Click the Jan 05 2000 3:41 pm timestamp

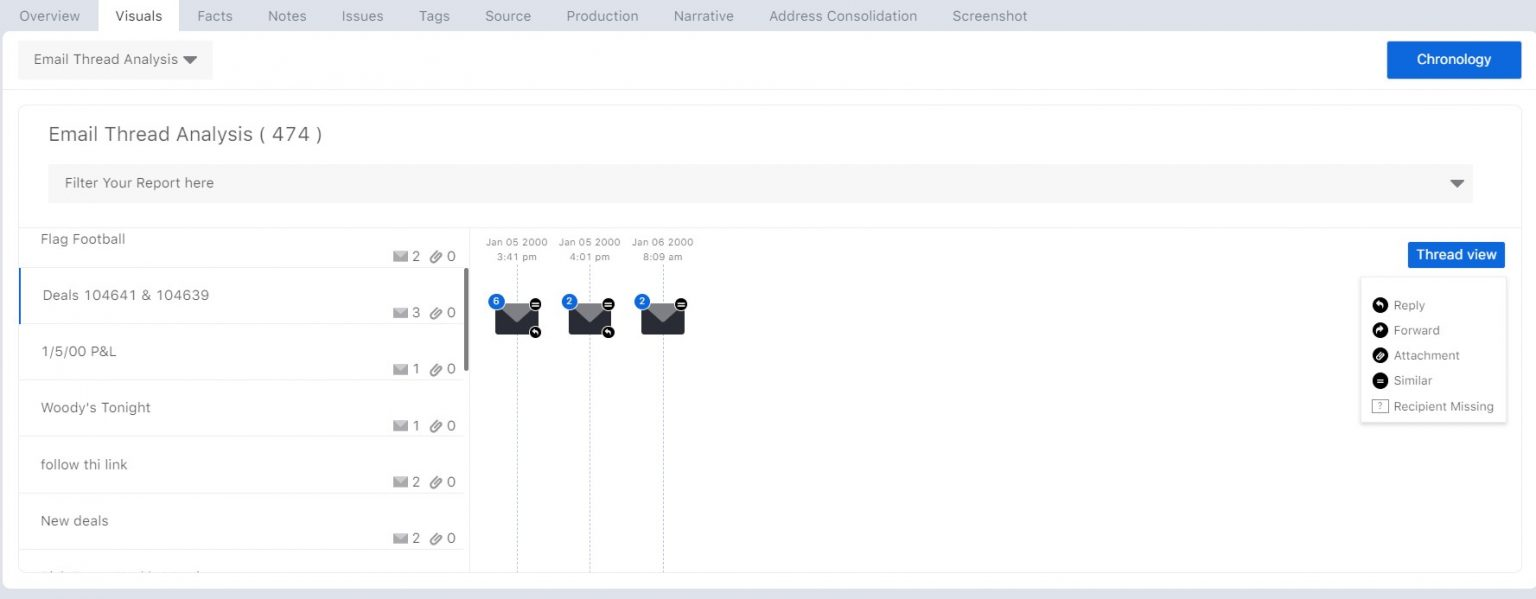517,249
